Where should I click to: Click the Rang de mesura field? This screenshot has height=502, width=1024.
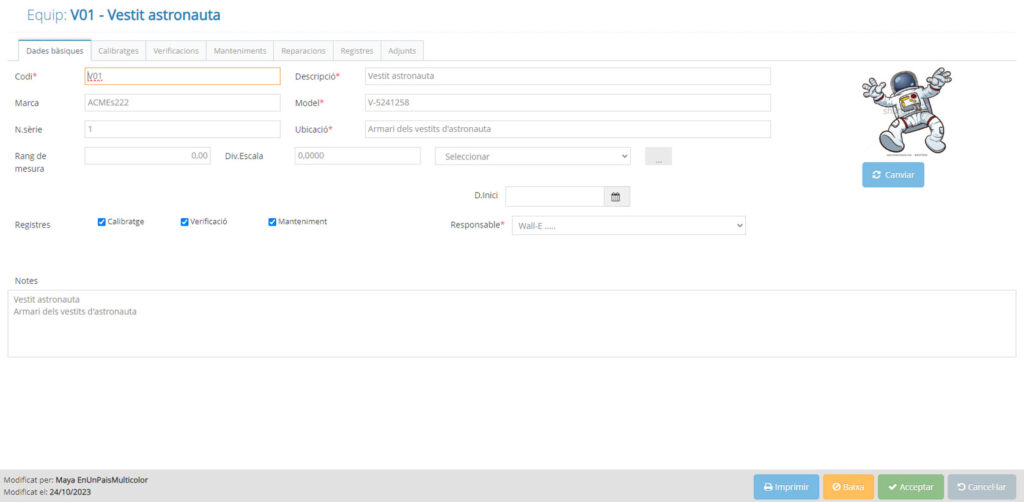[148, 156]
